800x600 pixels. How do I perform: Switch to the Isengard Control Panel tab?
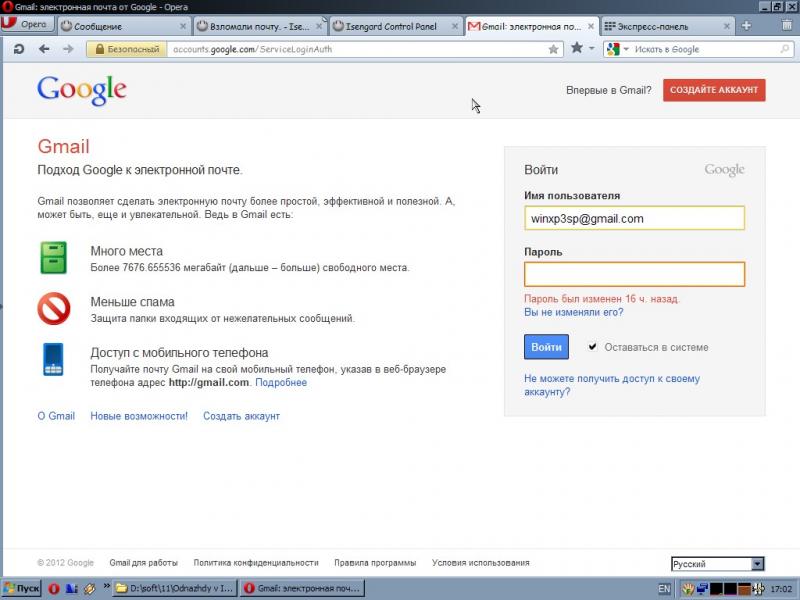pos(396,26)
